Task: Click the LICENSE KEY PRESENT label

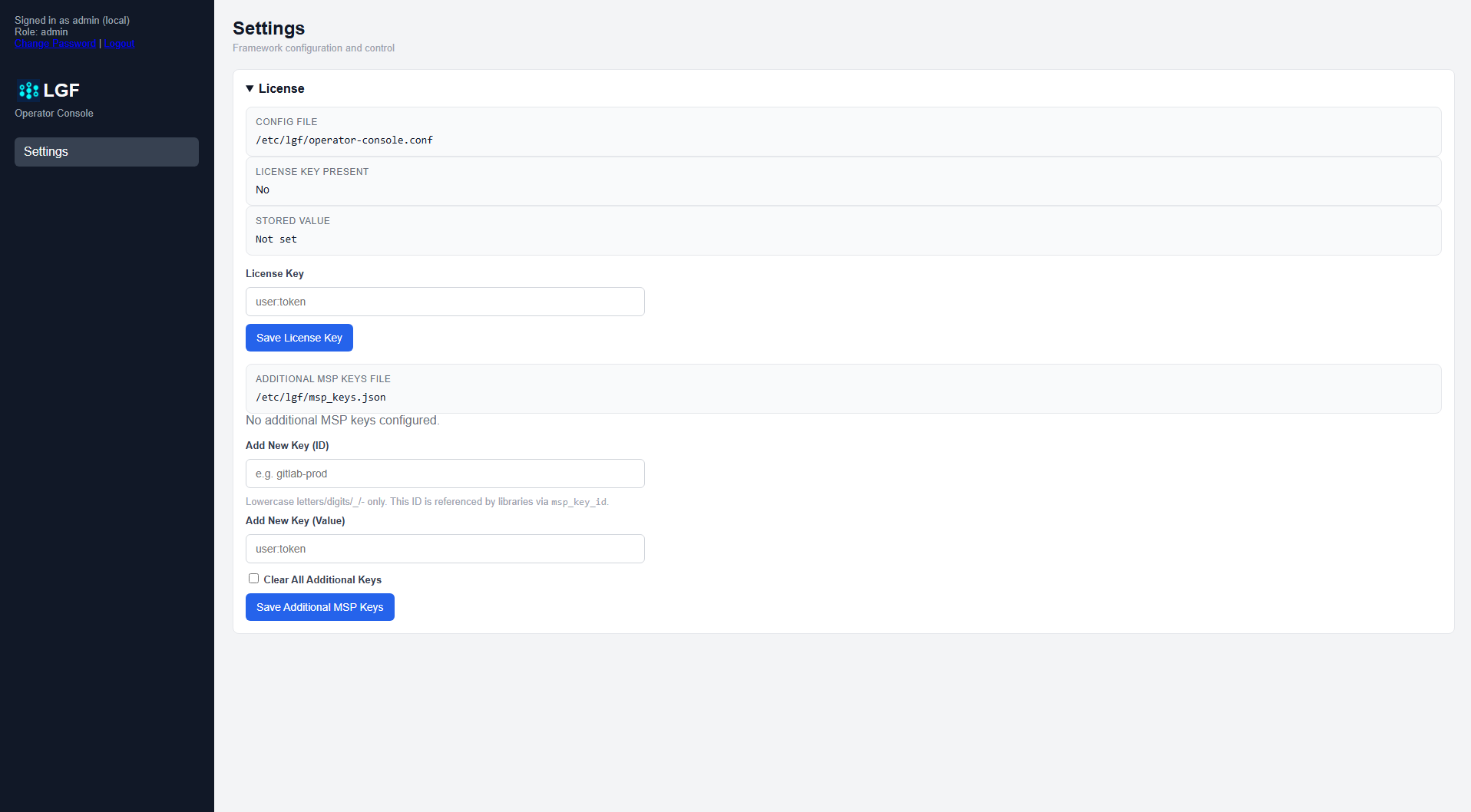Action: pyautogui.click(x=312, y=172)
